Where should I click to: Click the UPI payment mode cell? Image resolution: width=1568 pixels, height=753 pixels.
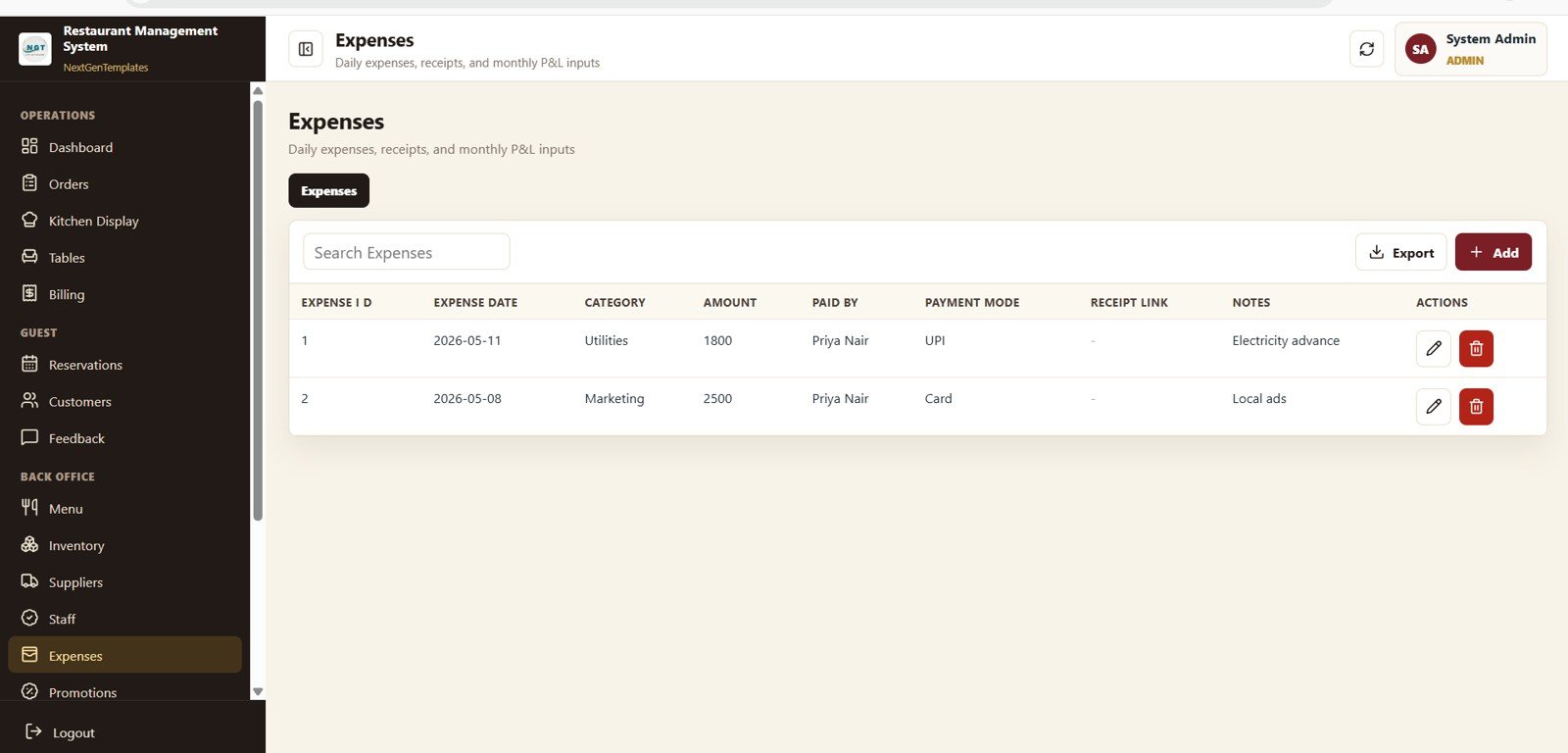[935, 340]
